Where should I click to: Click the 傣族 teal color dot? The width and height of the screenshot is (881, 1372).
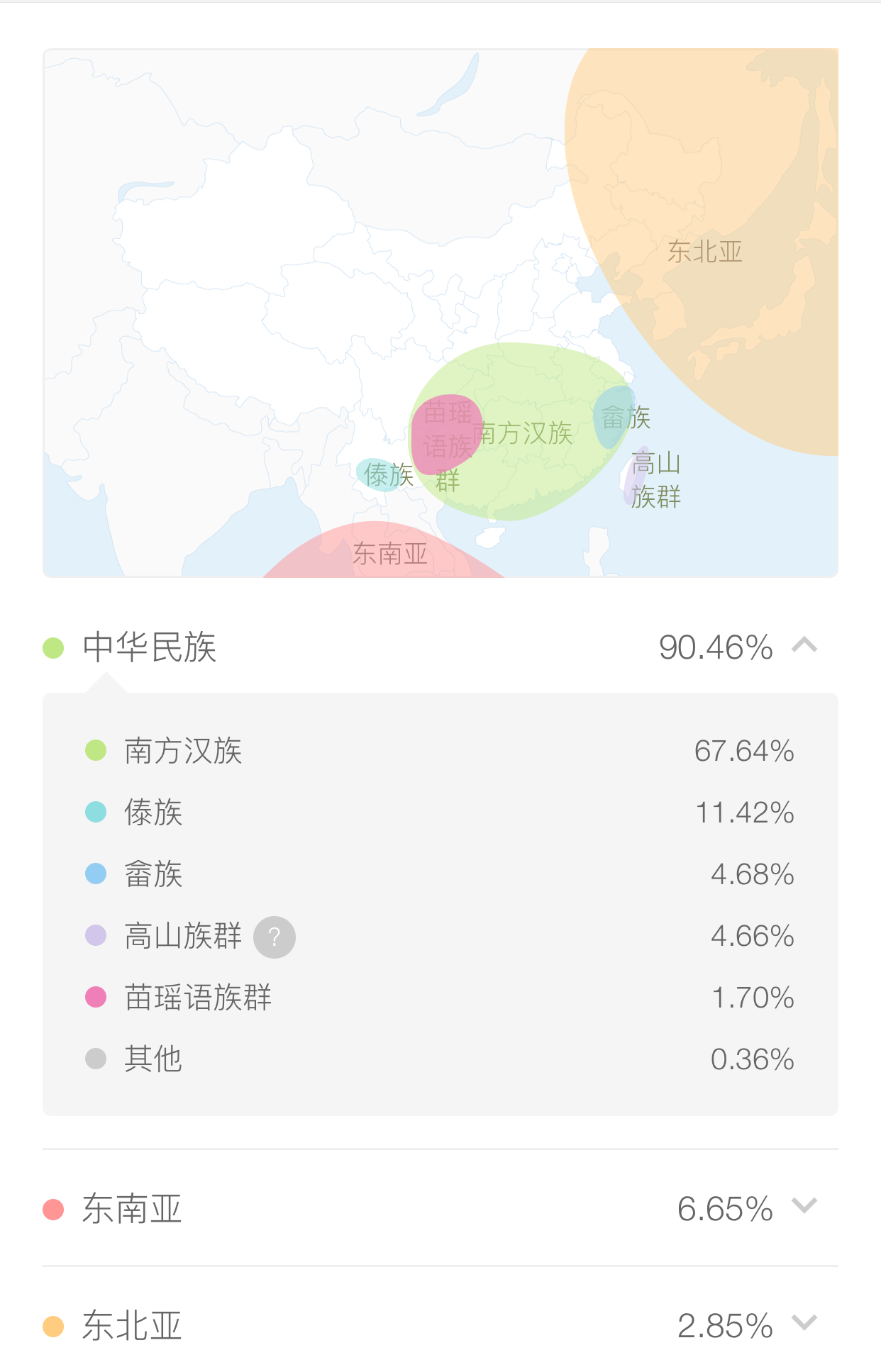(x=96, y=812)
